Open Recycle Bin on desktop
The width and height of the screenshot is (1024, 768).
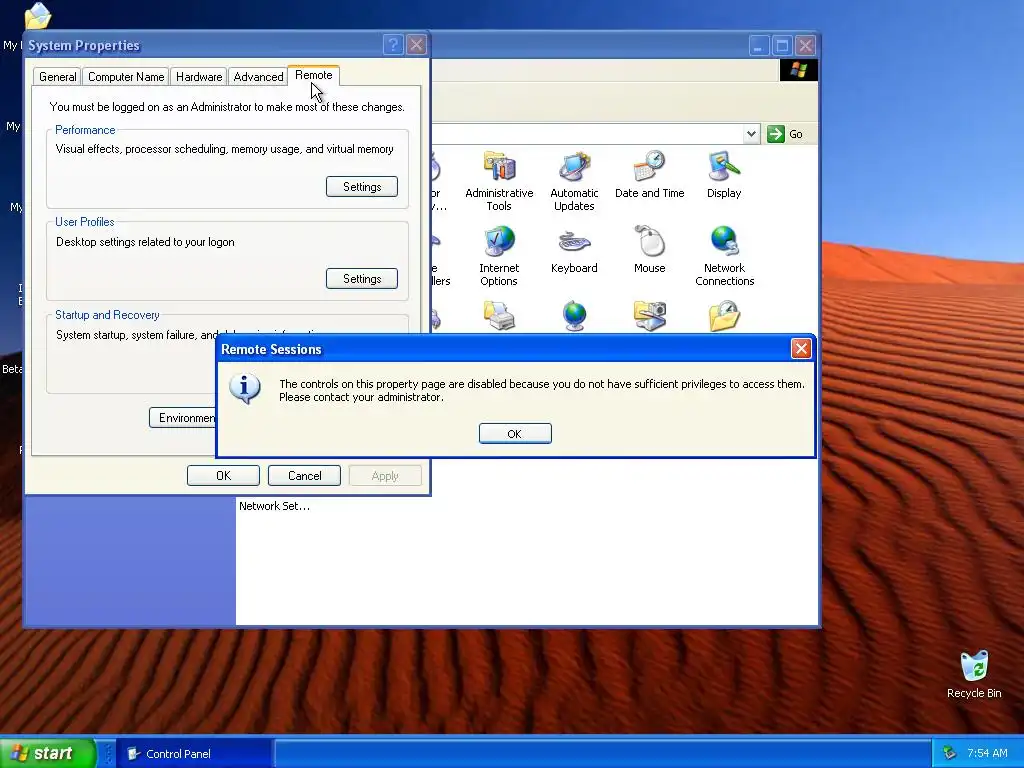pyautogui.click(x=974, y=675)
